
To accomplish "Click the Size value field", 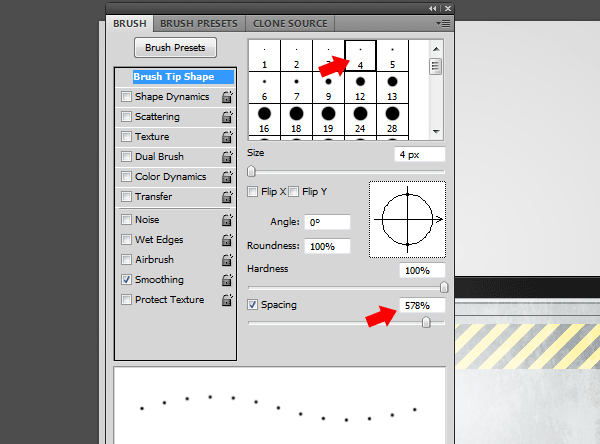I will tap(420, 155).
